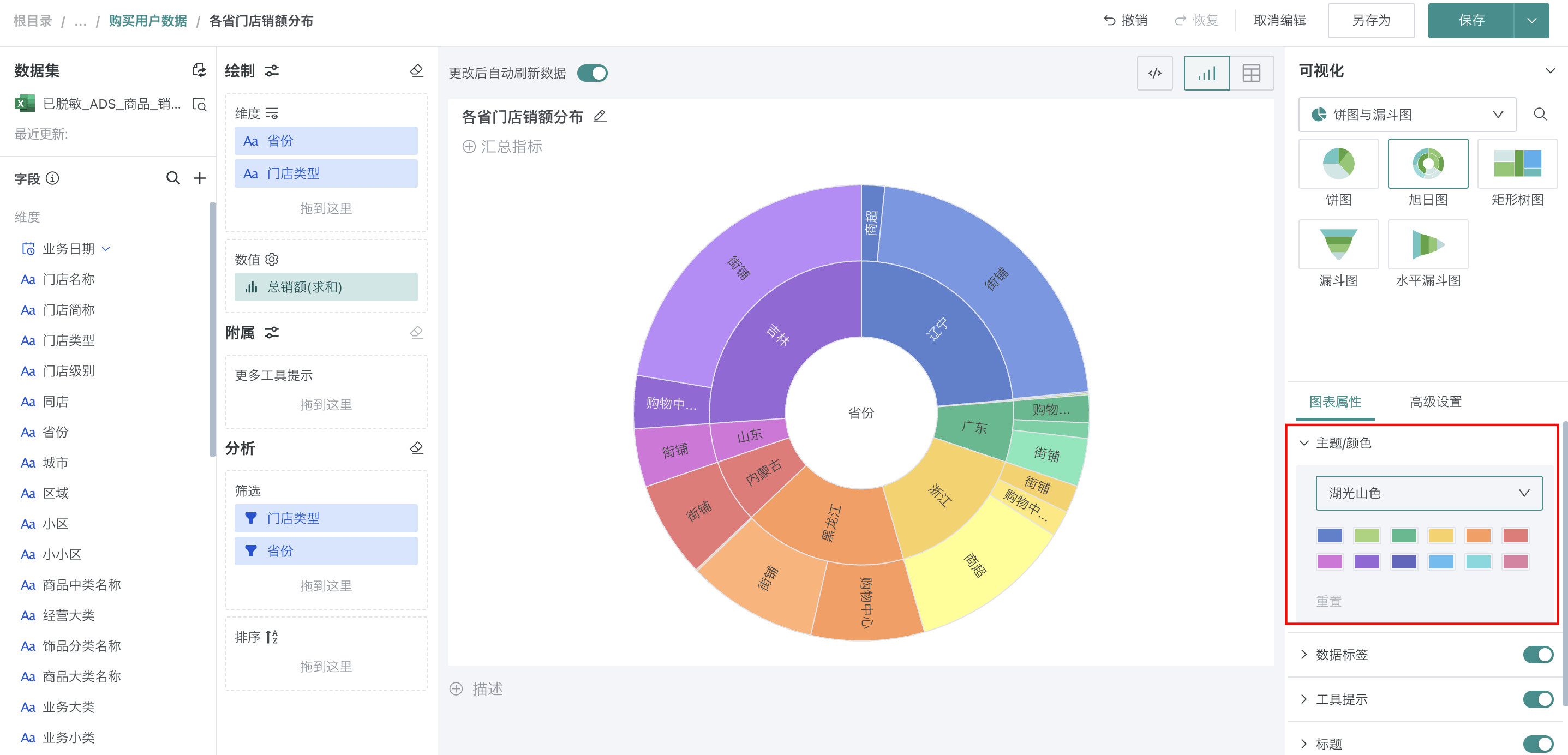Click the dataset refresh icon
This screenshot has width=1568, height=755.
click(199, 70)
